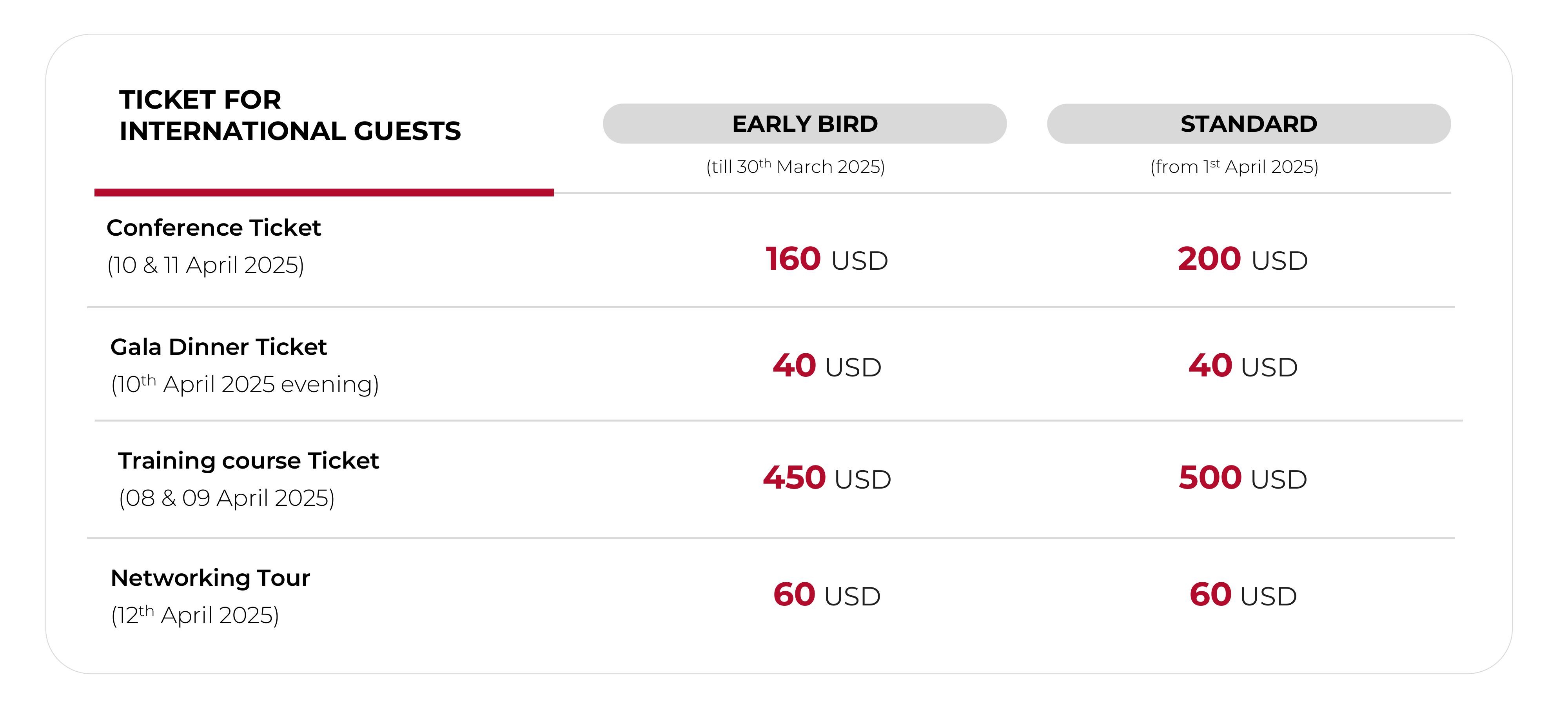
Task: Click the Networking Tour row label
Action: point(211,578)
